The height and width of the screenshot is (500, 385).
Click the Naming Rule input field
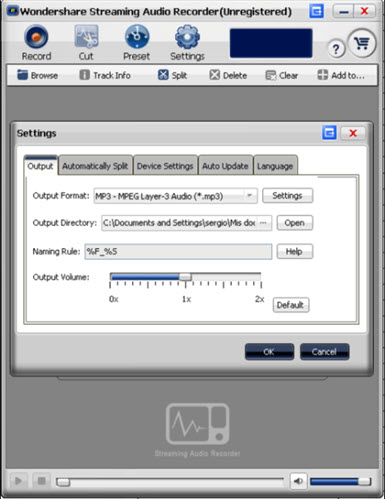[x=178, y=252]
